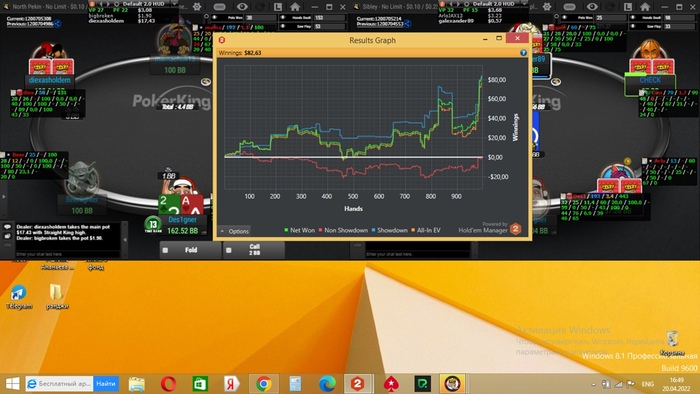Screen dimensions: 700x394
Task: Click the CHECK label on Sibley table
Action: [x=650, y=80]
